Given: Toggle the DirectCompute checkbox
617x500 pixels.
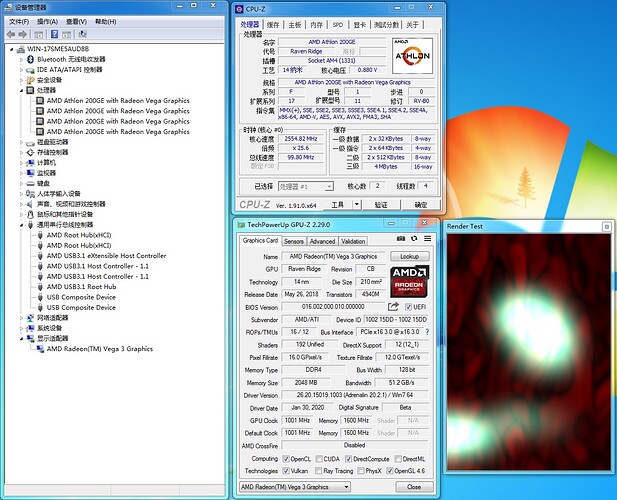Looking at the screenshot, I should [x=349, y=459].
